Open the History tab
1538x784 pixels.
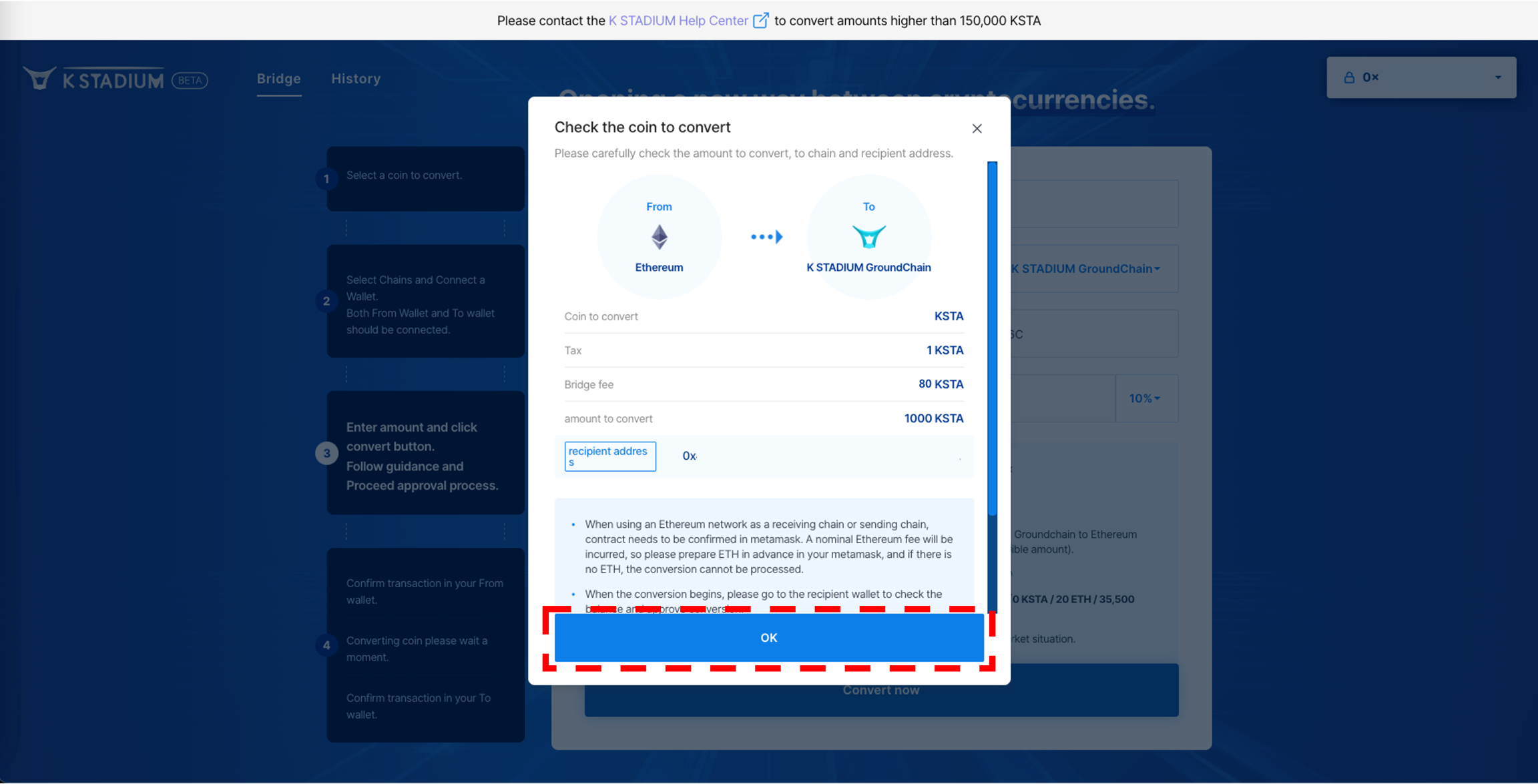point(356,79)
